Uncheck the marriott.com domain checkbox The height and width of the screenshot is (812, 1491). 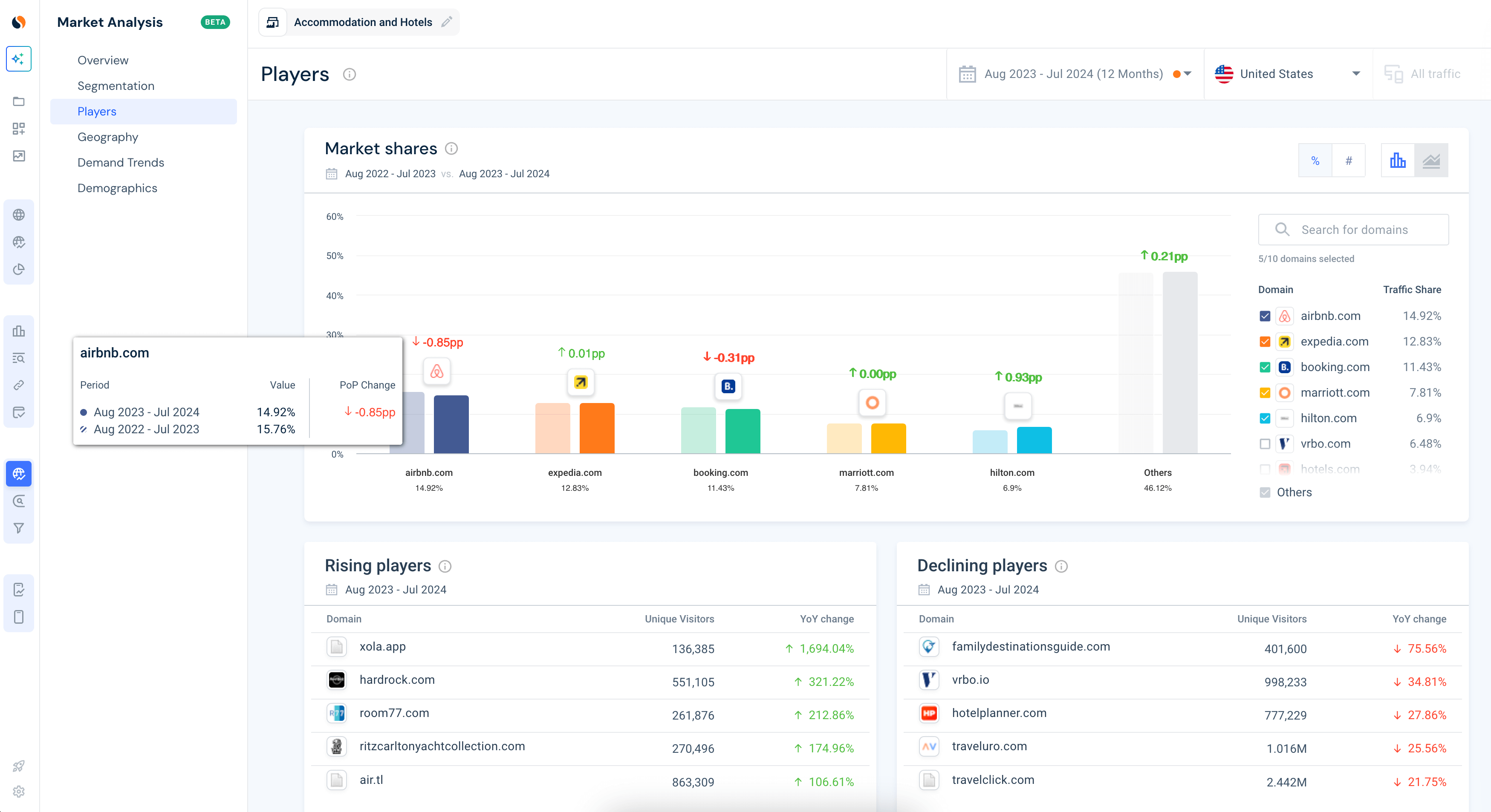1265,393
